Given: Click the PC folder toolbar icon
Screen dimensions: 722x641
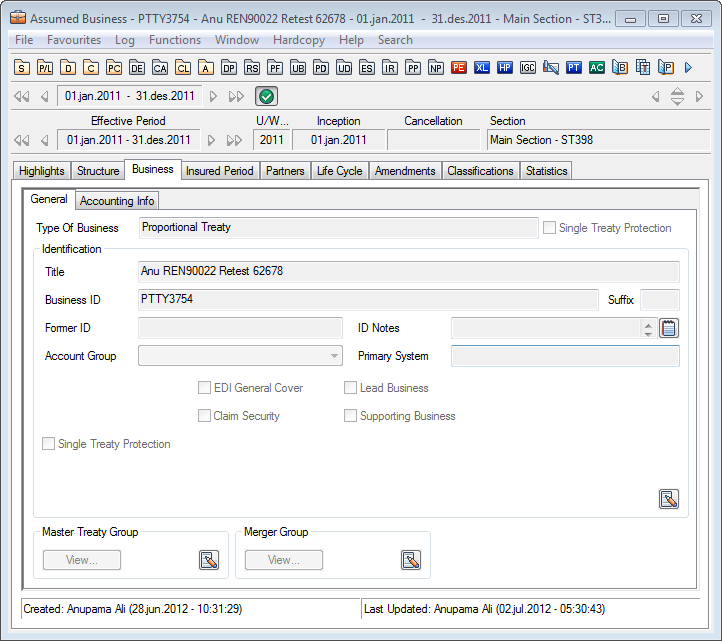Looking at the screenshot, I should tap(114, 68).
